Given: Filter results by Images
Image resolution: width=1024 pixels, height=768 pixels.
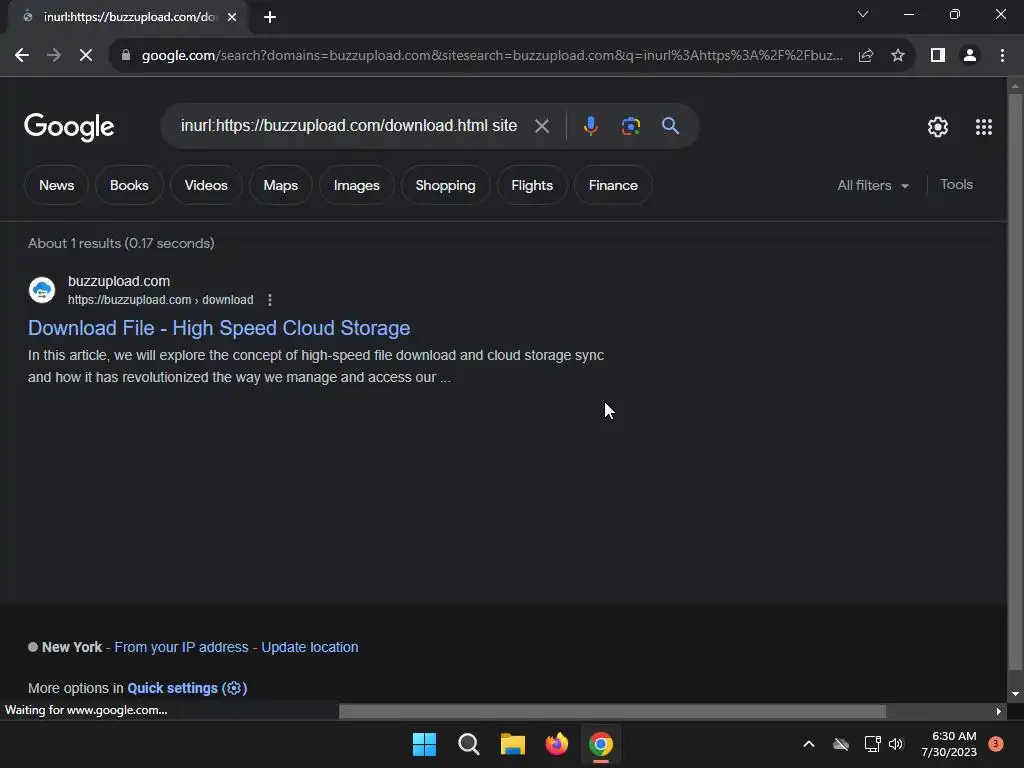Looking at the screenshot, I should pyautogui.click(x=357, y=185).
